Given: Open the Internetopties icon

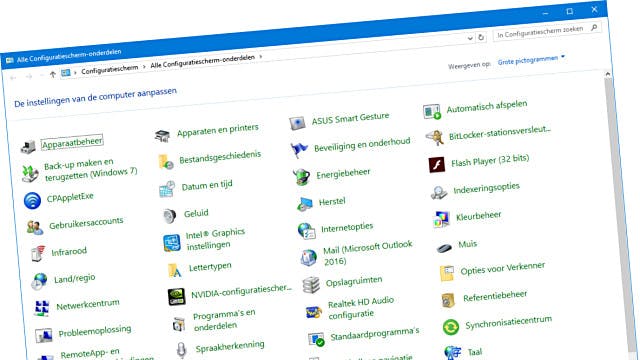Looking at the screenshot, I should (307, 231).
